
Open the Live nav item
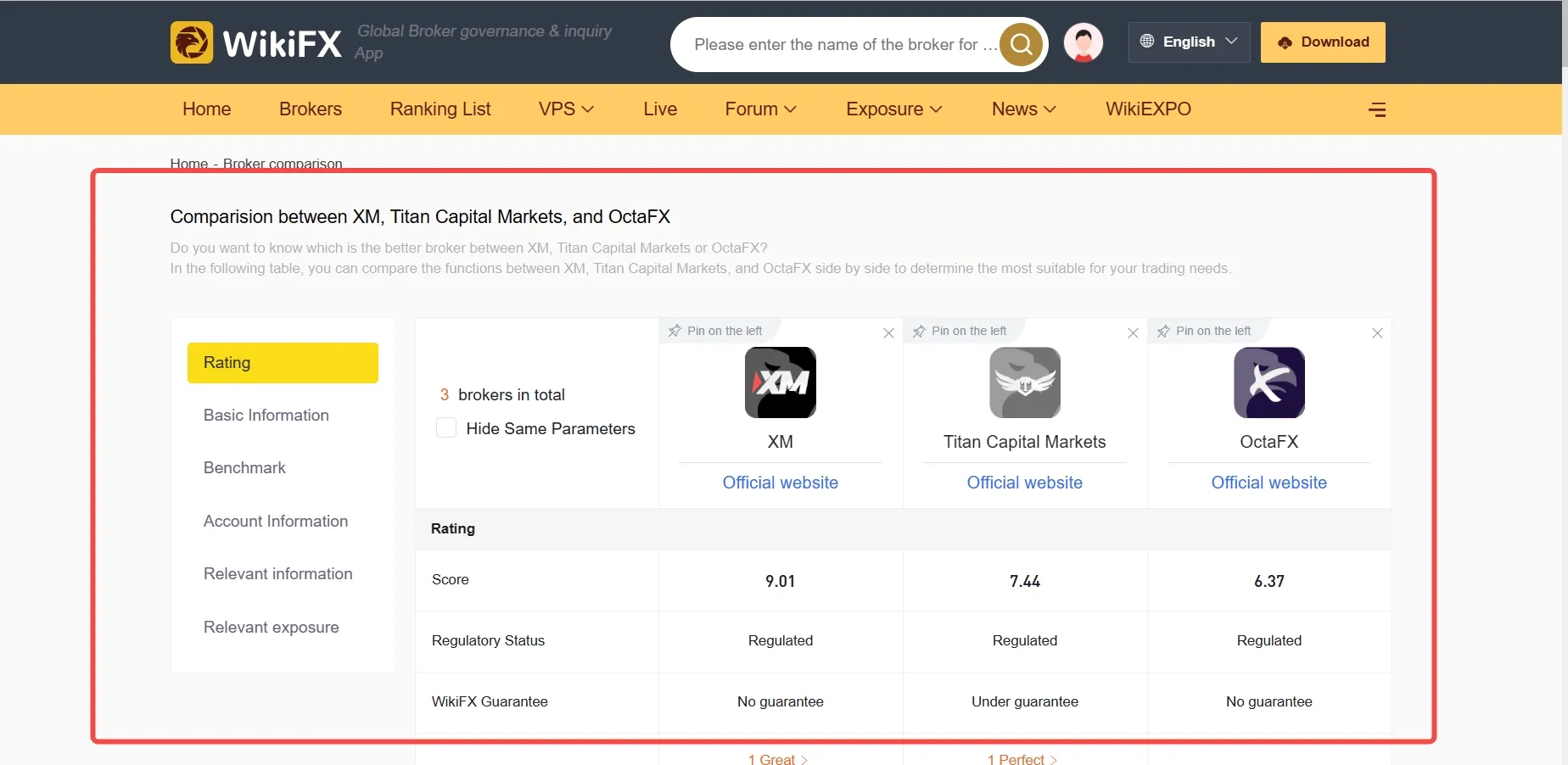tap(660, 109)
